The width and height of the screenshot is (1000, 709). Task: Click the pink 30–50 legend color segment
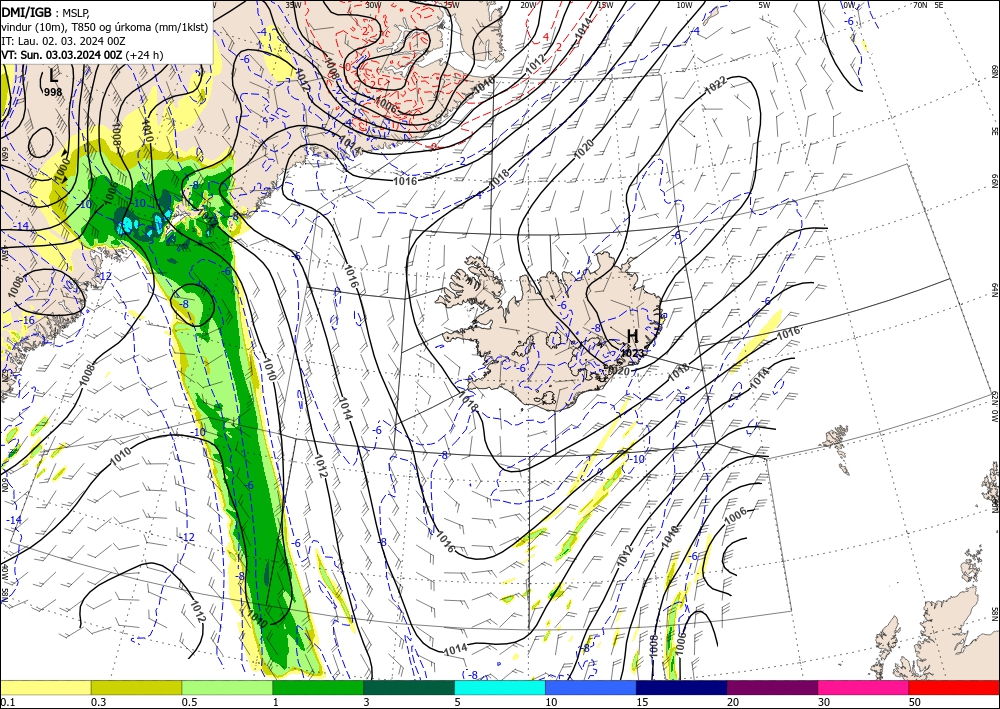click(x=864, y=687)
